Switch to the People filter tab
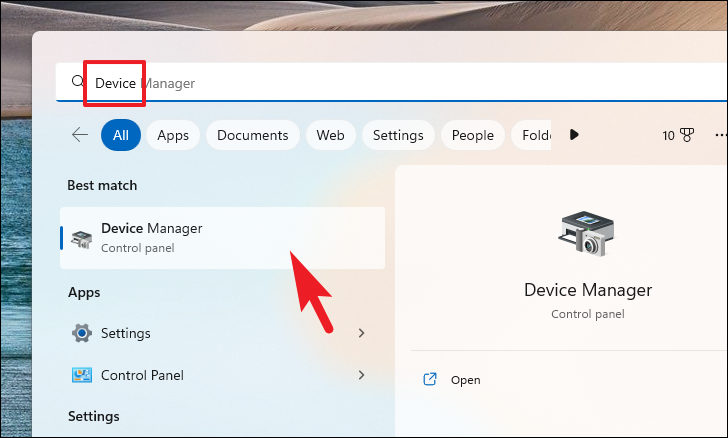 (x=473, y=135)
